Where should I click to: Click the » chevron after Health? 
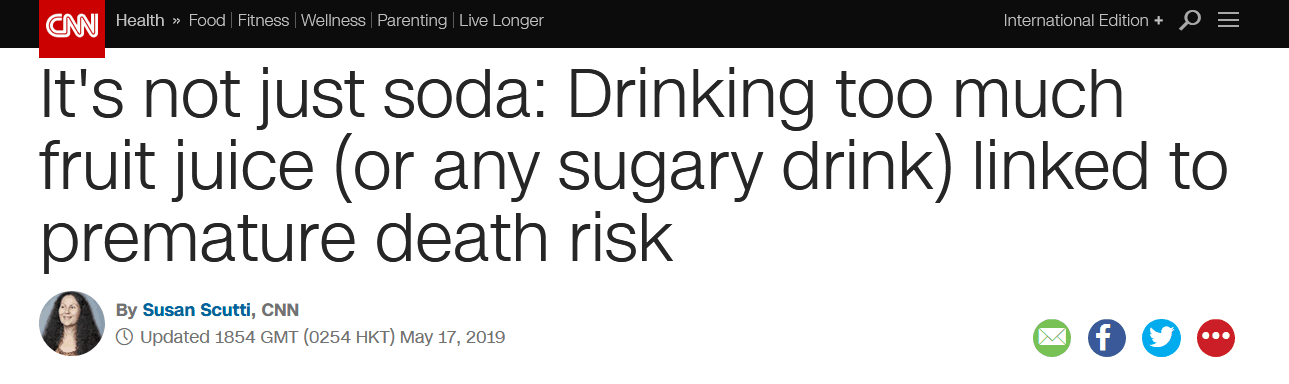(176, 21)
